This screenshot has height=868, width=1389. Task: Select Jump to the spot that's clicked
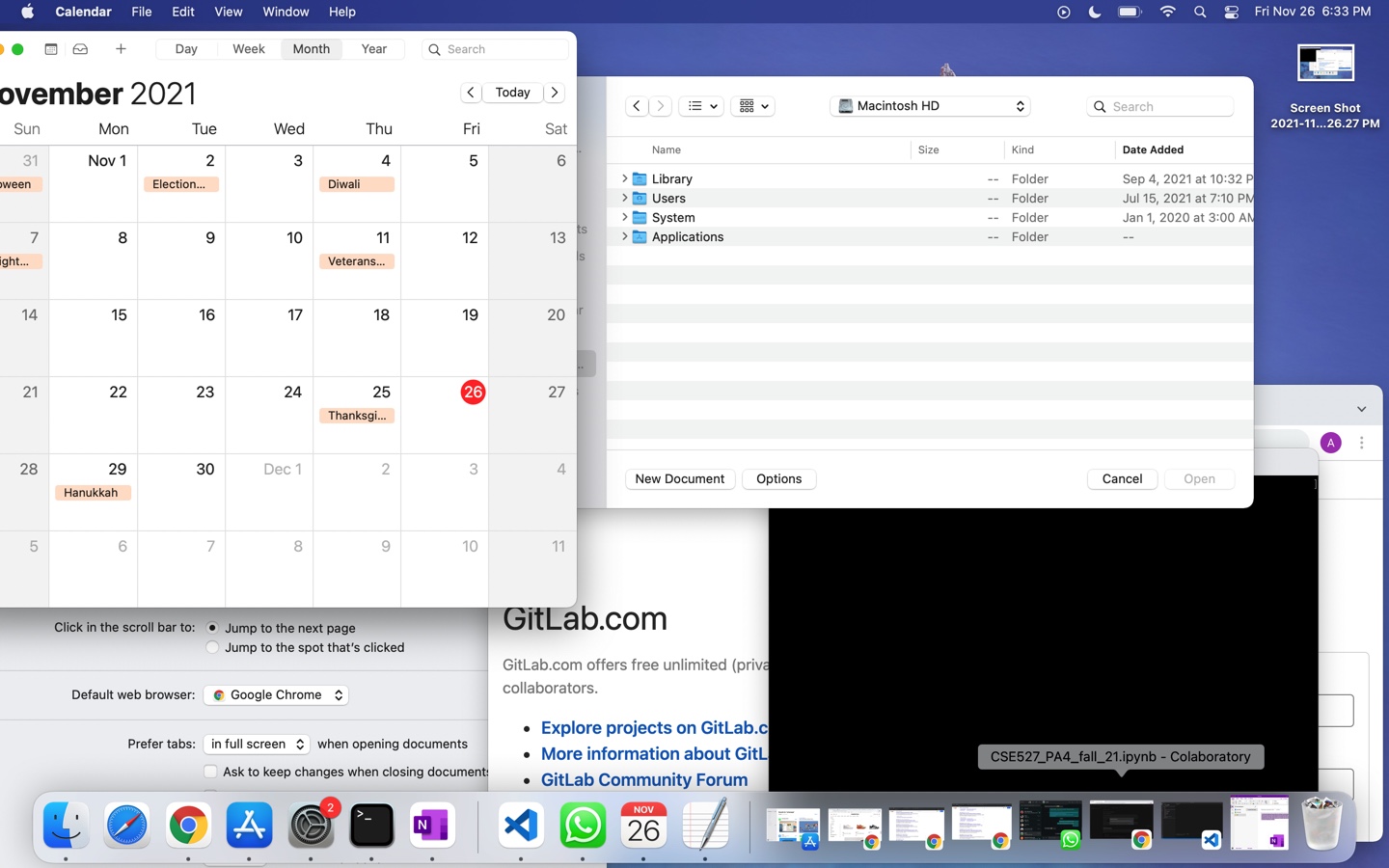(212, 648)
